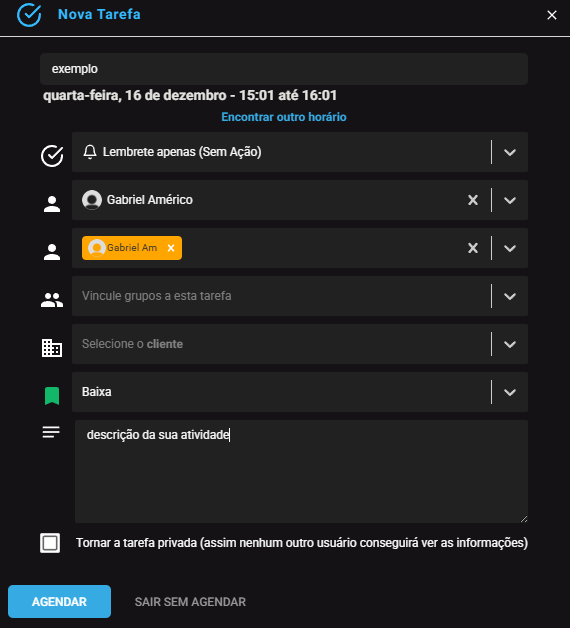Image resolution: width=570 pixels, height=628 pixels.
Task: Open the Baixa priority dropdown
Action: [x=510, y=392]
